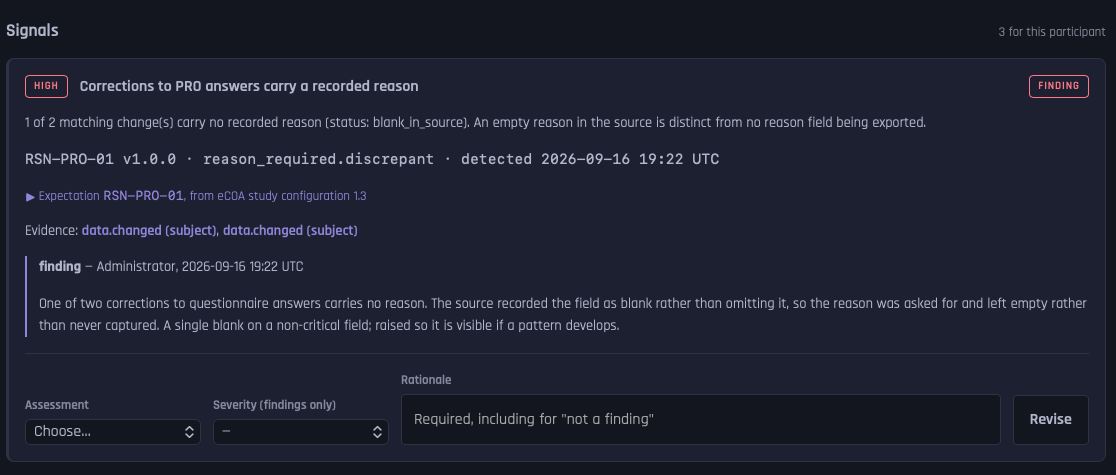Screen dimensions: 1116x475
Task: Click the FINDING status badge
Action: point(1058,86)
